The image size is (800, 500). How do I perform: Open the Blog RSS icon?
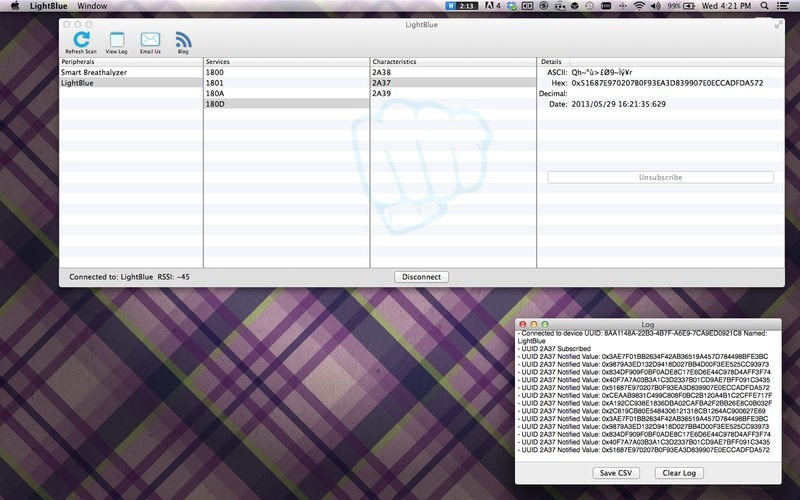click(x=183, y=39)
